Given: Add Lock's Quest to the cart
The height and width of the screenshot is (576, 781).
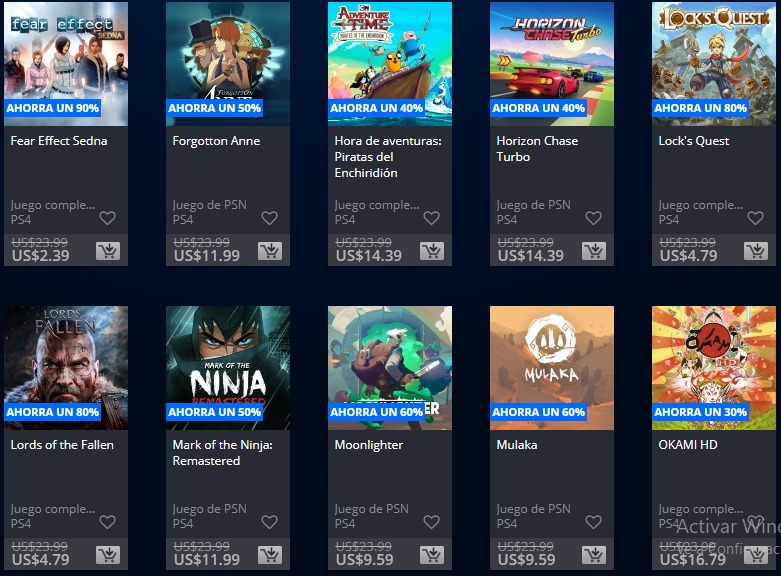Looking at the screenshot, I should 756,251.
